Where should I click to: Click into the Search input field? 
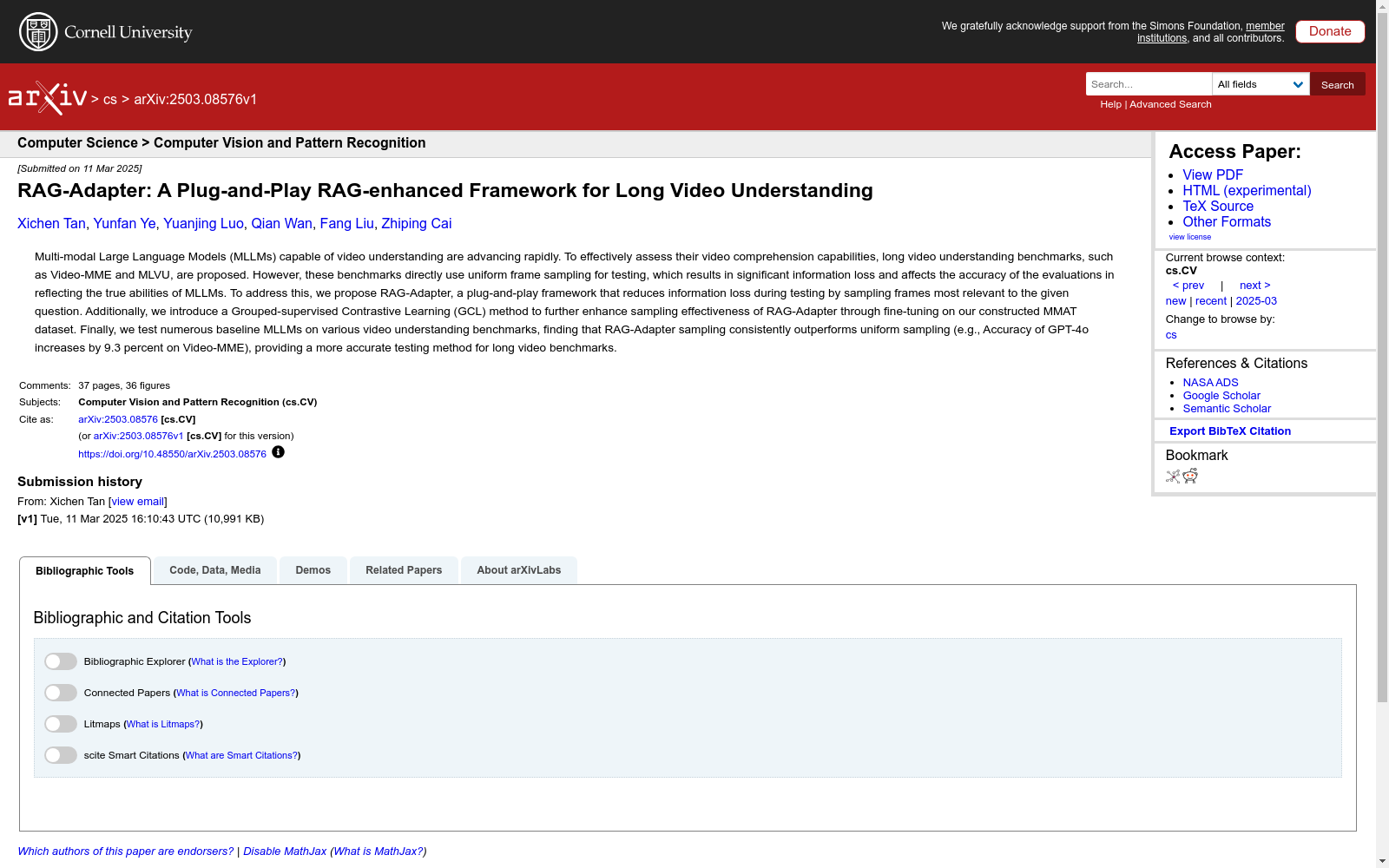pyautogui.click(x=1149, y=84)
